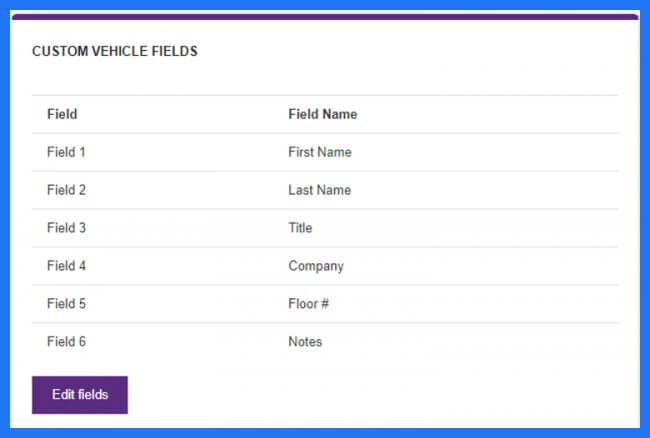Click the Title field value
The image size is (650, 438).
point(300,227)
